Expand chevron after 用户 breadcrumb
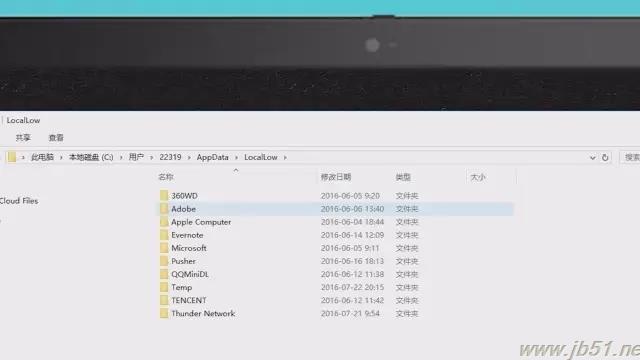This screenshot has width=640, height=360. tap(151, 158)
